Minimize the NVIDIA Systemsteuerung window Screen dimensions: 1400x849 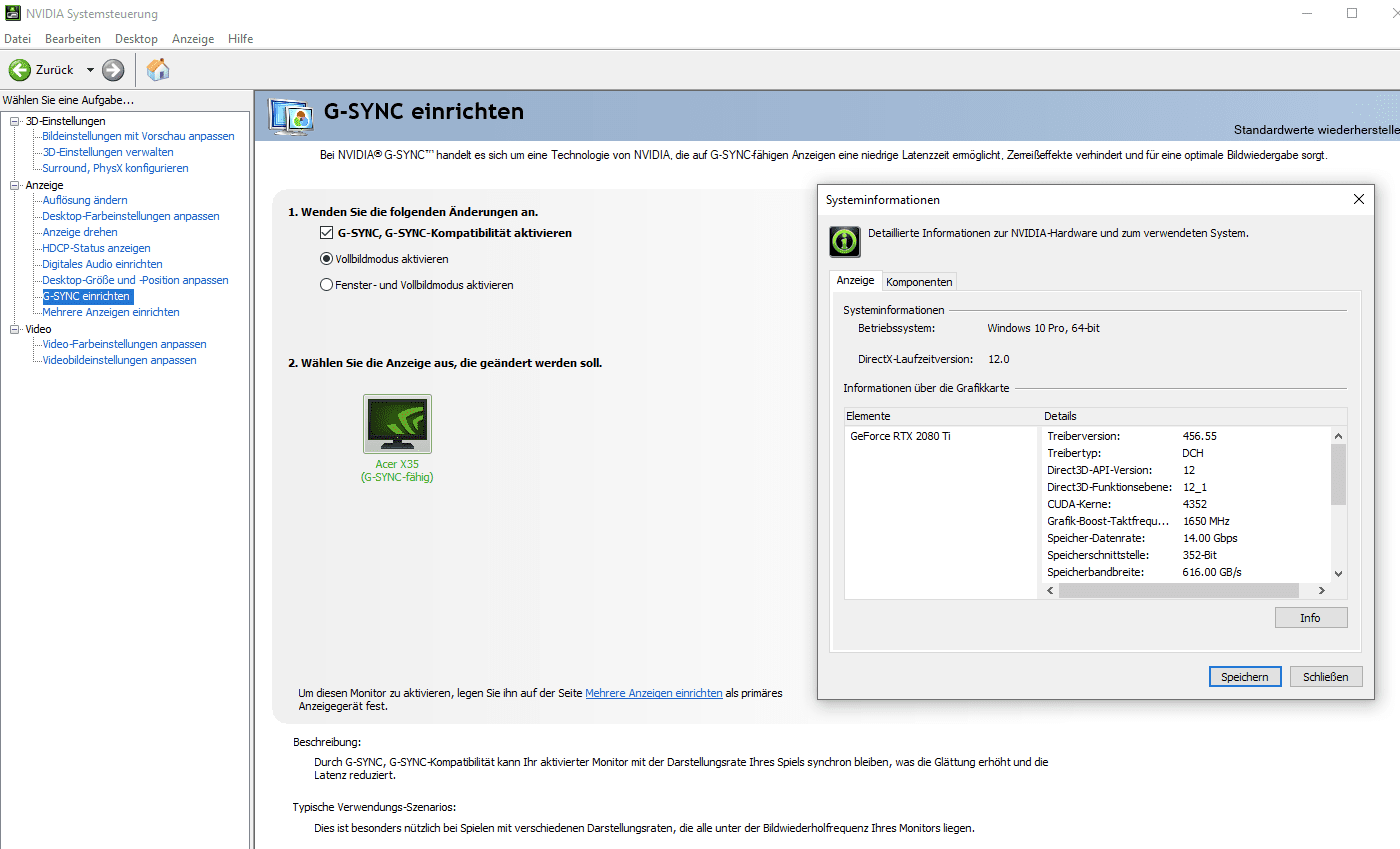[x=1306, y=14]
